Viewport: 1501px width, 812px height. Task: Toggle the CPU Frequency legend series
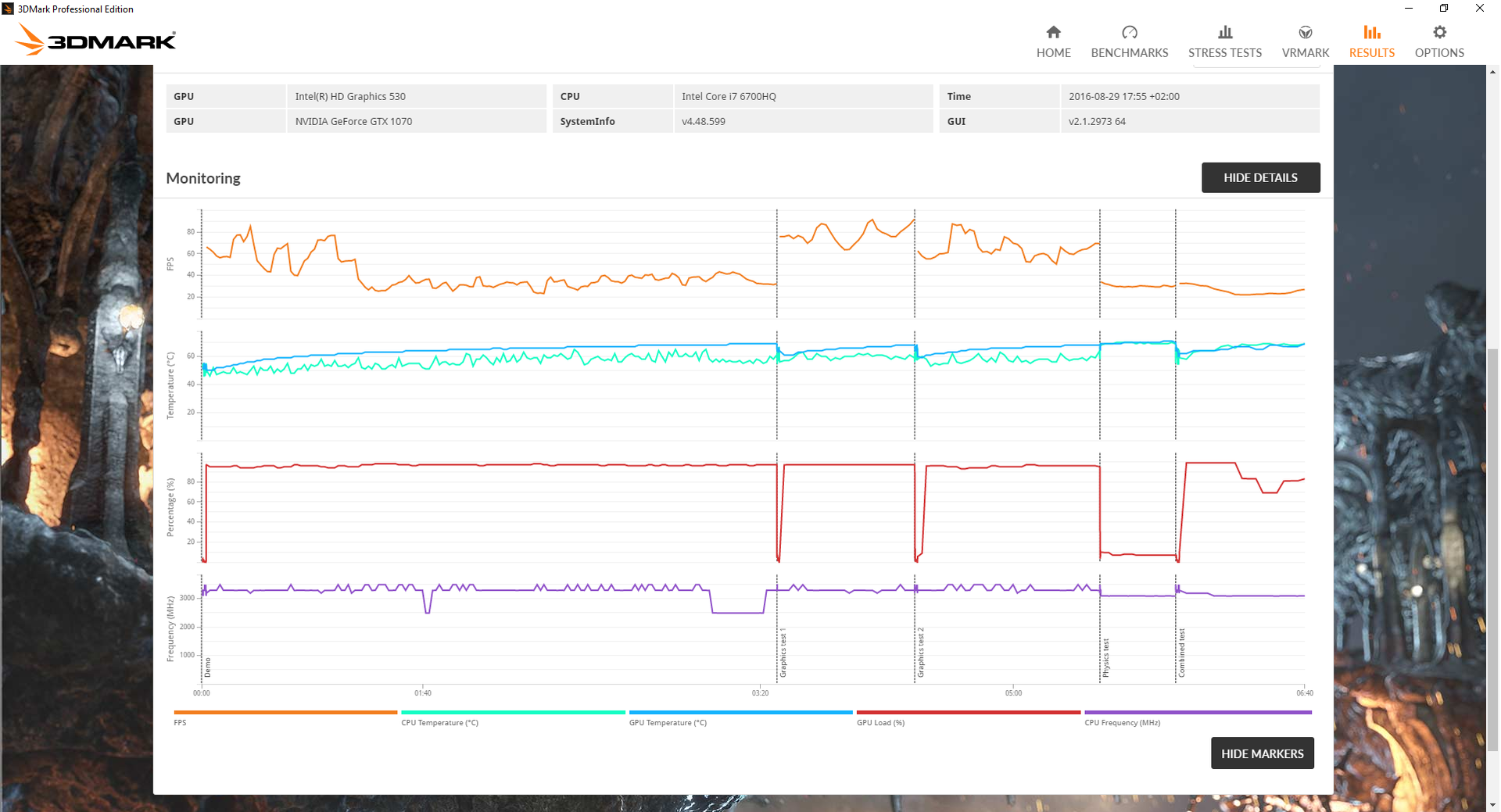point(1122,723)
